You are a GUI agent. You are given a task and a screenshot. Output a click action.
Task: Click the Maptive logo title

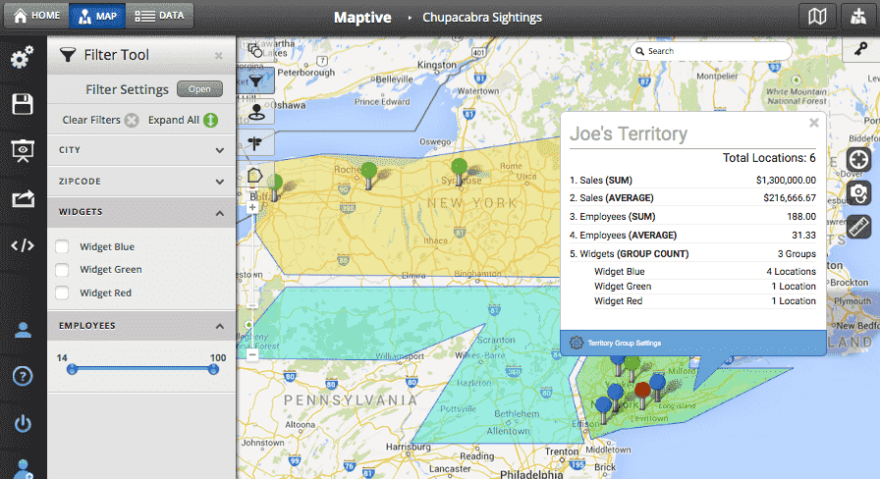[363, 17]
